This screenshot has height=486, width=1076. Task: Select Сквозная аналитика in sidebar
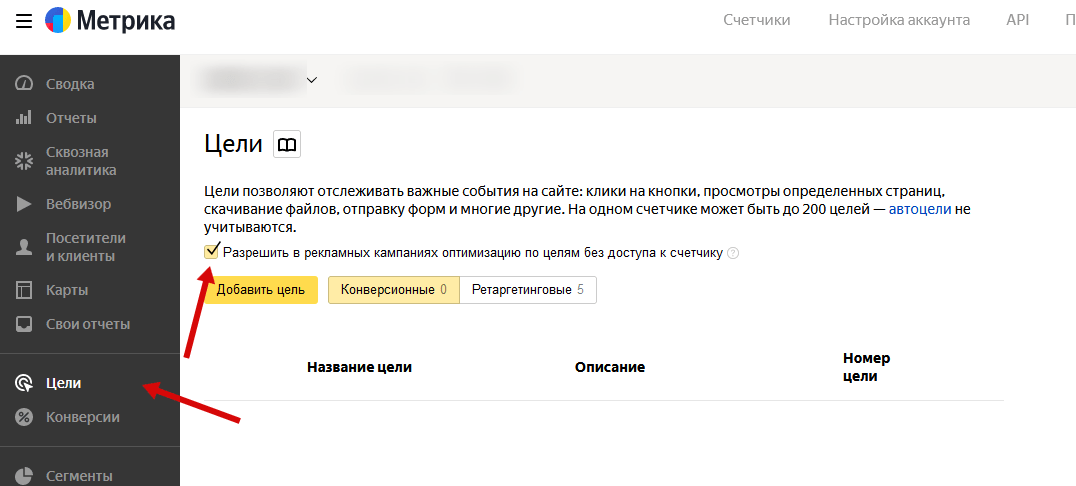pos(81,161)
